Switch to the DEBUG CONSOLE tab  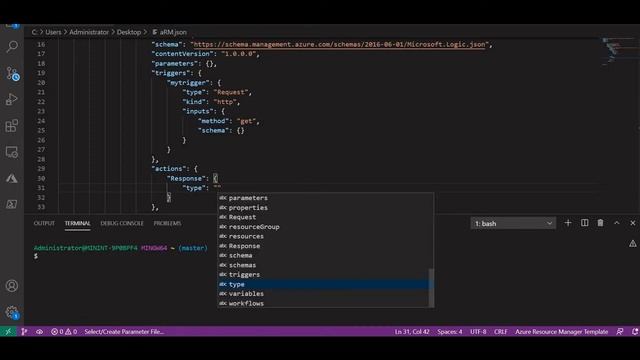coord(122,223)
